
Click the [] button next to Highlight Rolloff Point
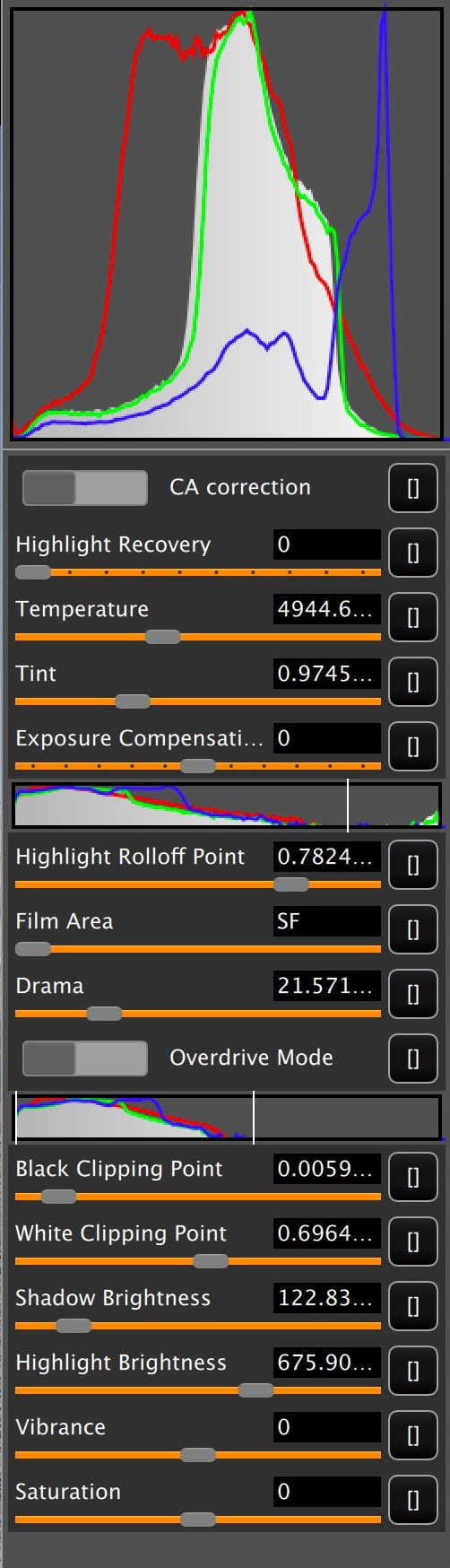[x=413, y=865]
